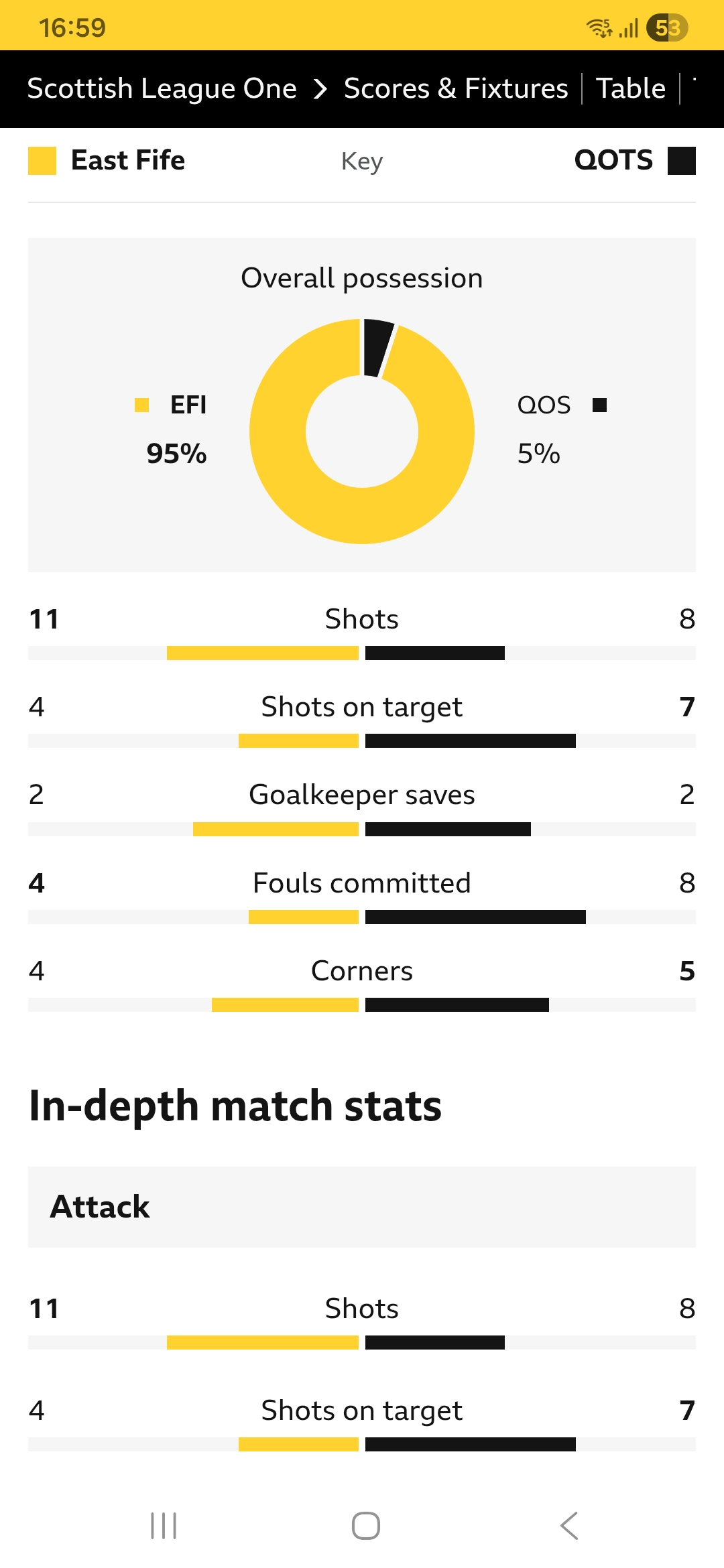The height and width of the screenshot is (1568, 724).
Task: Select the Scores & Fixtures tab
Action: click(455, 88)
